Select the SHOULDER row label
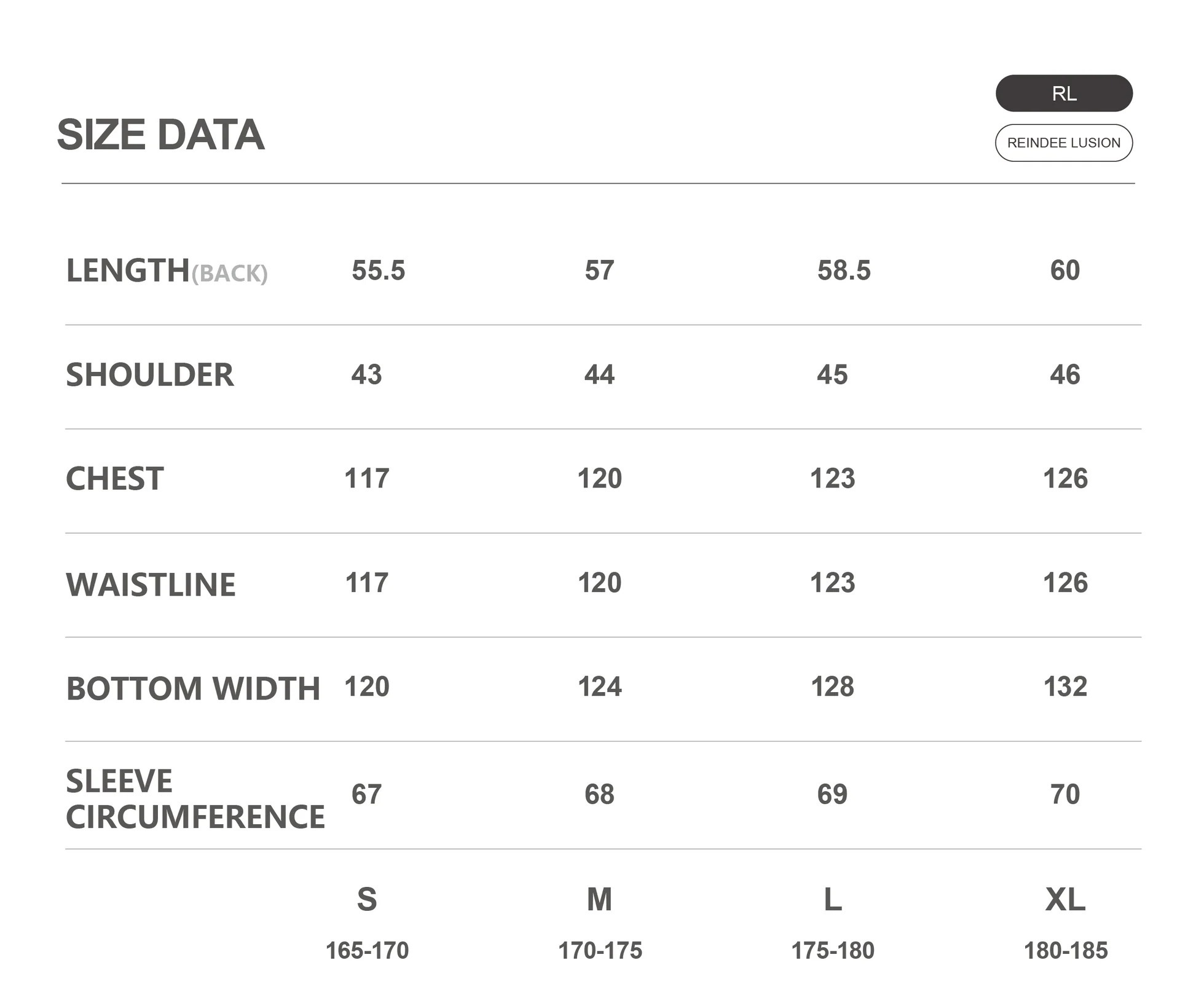Screen dimensions: 1196x1008 point(150,375)
